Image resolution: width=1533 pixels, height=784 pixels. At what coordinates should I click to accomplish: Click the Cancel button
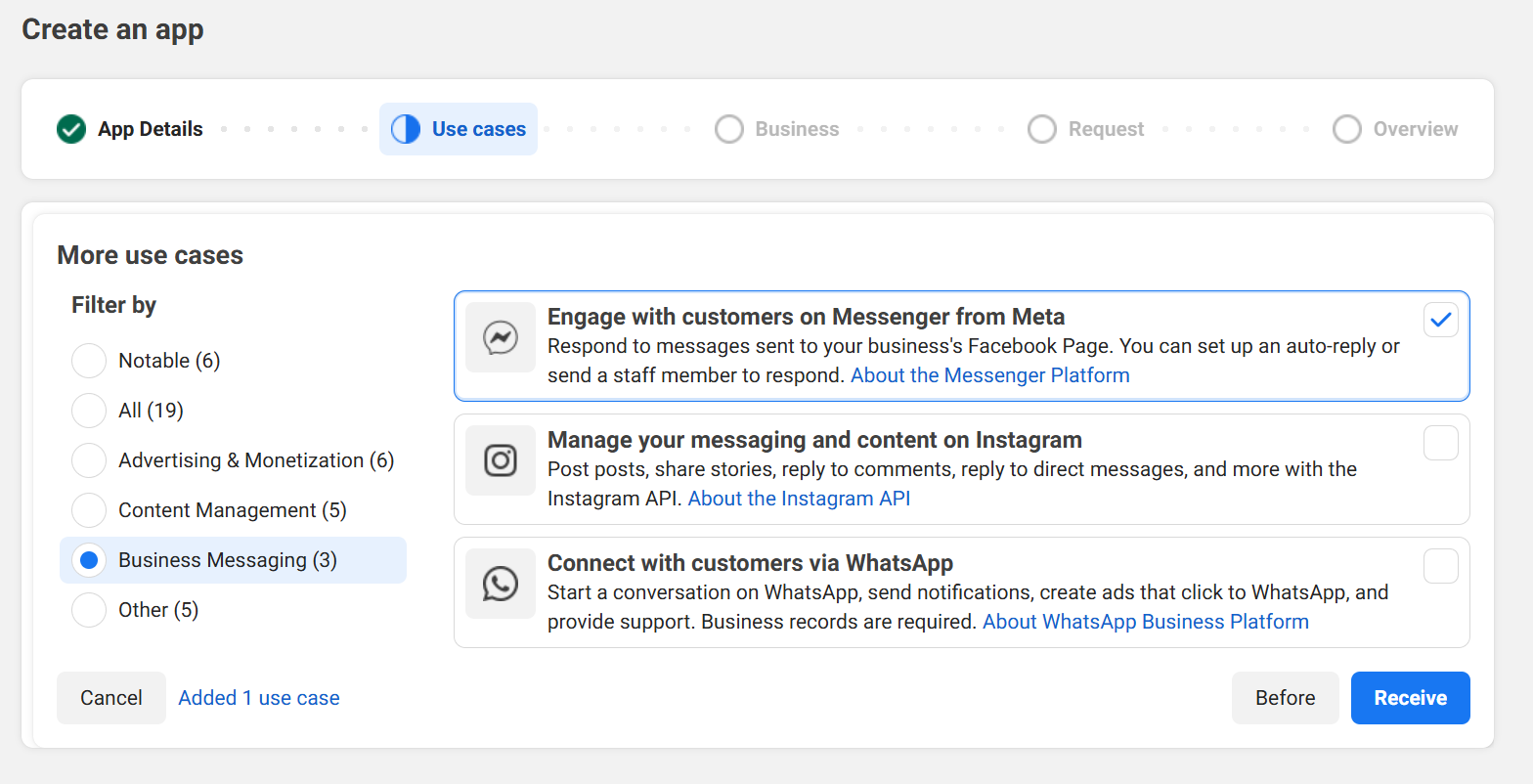click(x=111, y=698)
